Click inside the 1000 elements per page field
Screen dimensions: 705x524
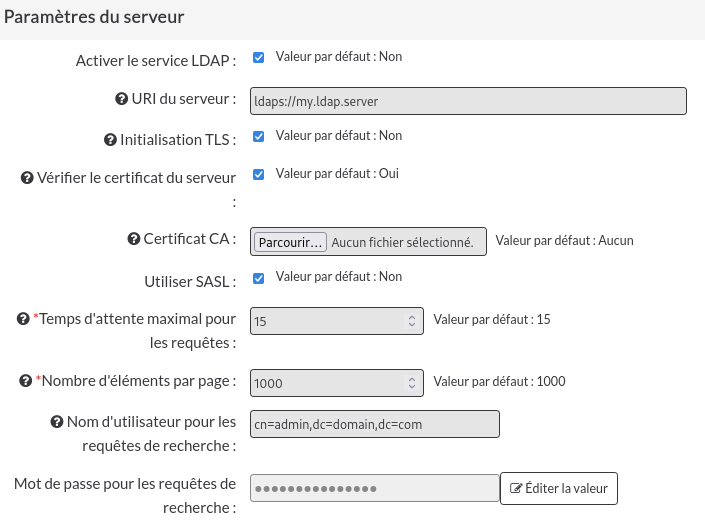click(337, 383)
